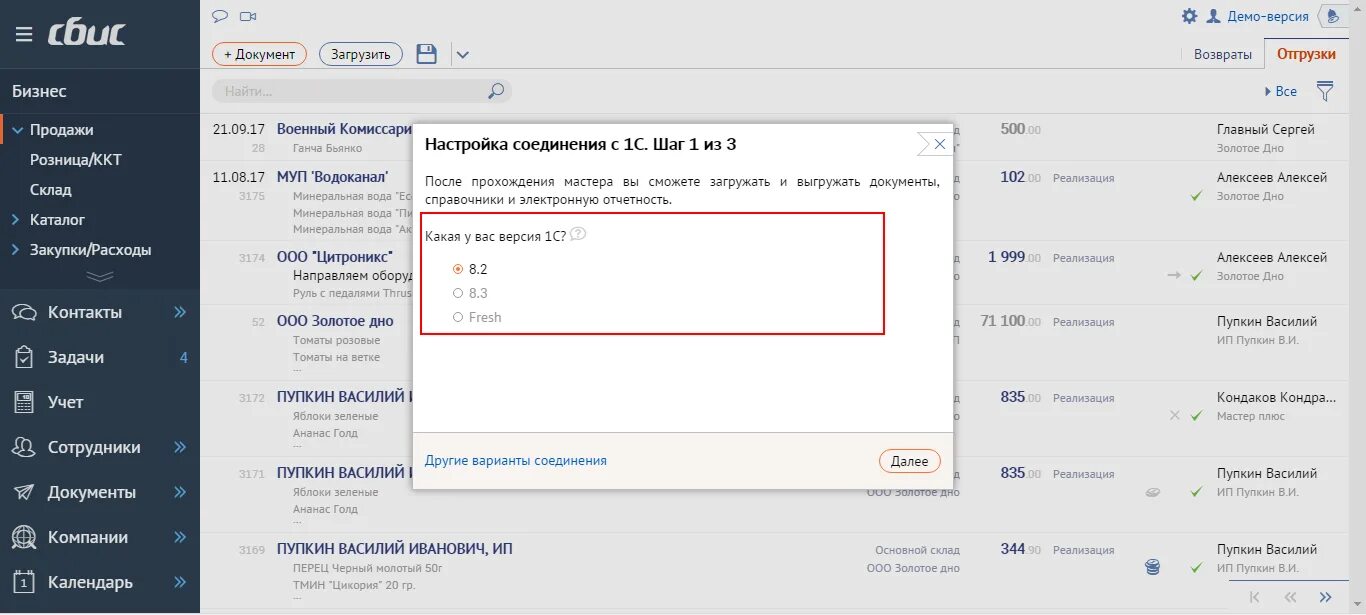Screen dimensions: 1366x615
Task: Open the chat bubble icon
Action: [220, 16]
